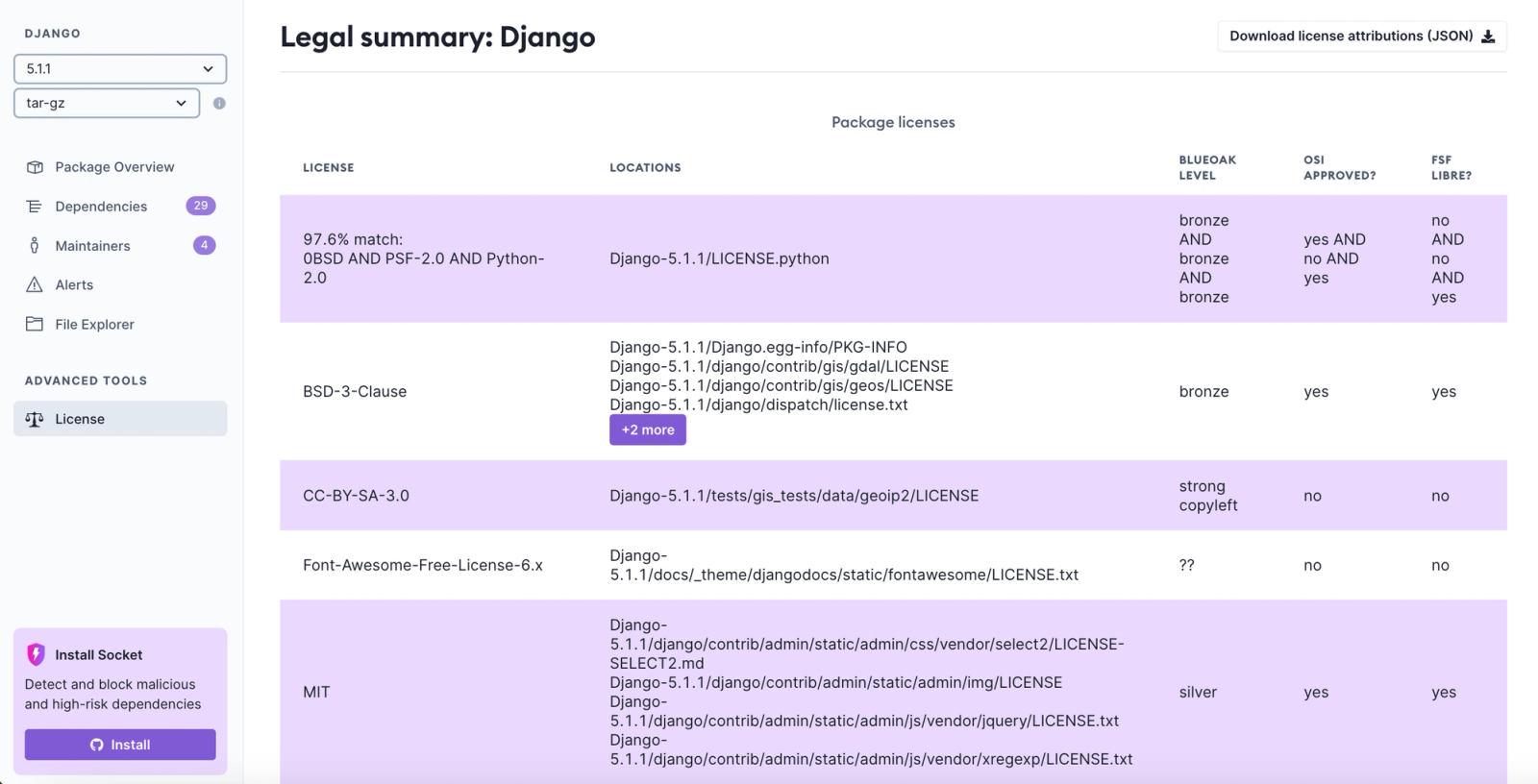Click the download arrow icon
This screenshot has height=784, width=1538.
point(1488,37)
